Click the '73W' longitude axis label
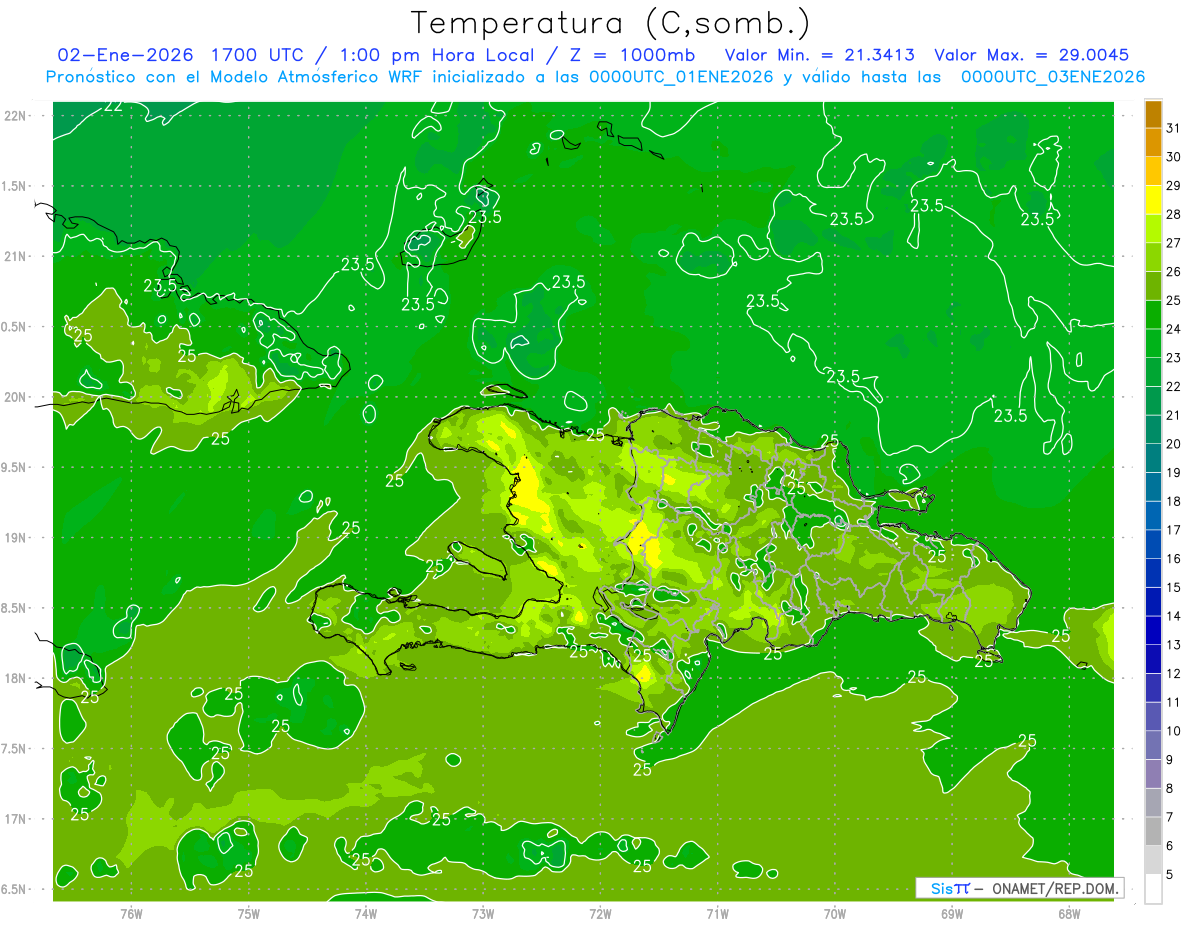Viewport: 1200px width, 927px height. pyautogui.click(x=483, y=913)
